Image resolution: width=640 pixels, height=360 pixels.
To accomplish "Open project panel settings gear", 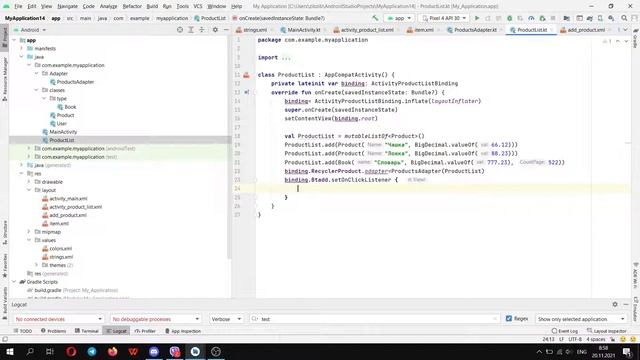I will click(215, 30).
